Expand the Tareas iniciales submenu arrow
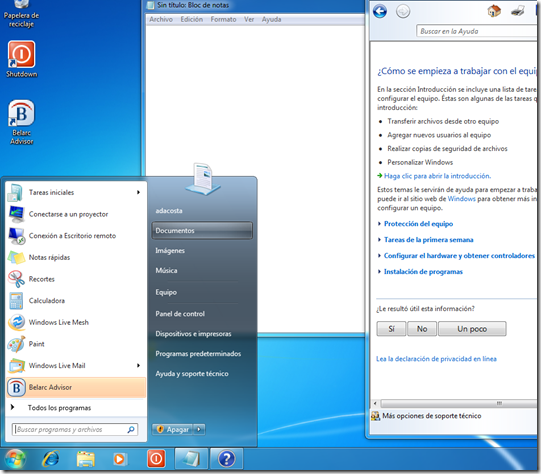 138,192
